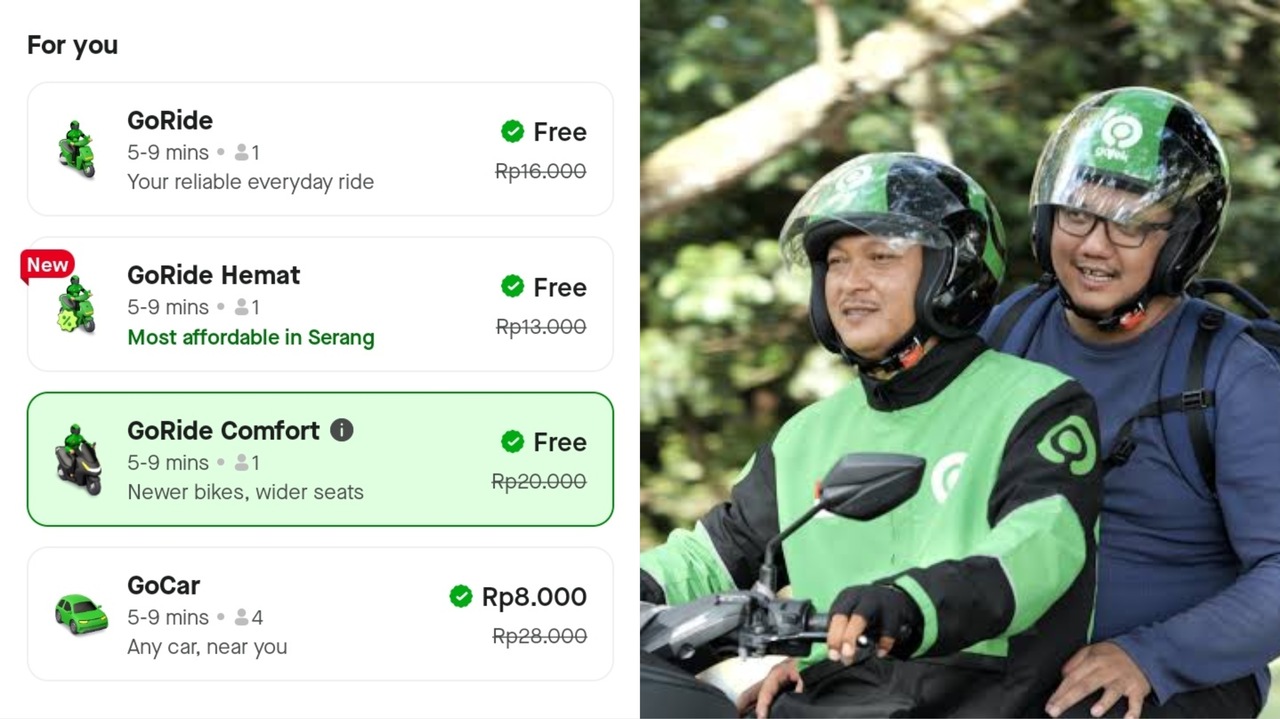This screenshot has width=1280, height=719.
Task: Click the GoRide Comfort black scooter icon
Action: tap(78, 460)
